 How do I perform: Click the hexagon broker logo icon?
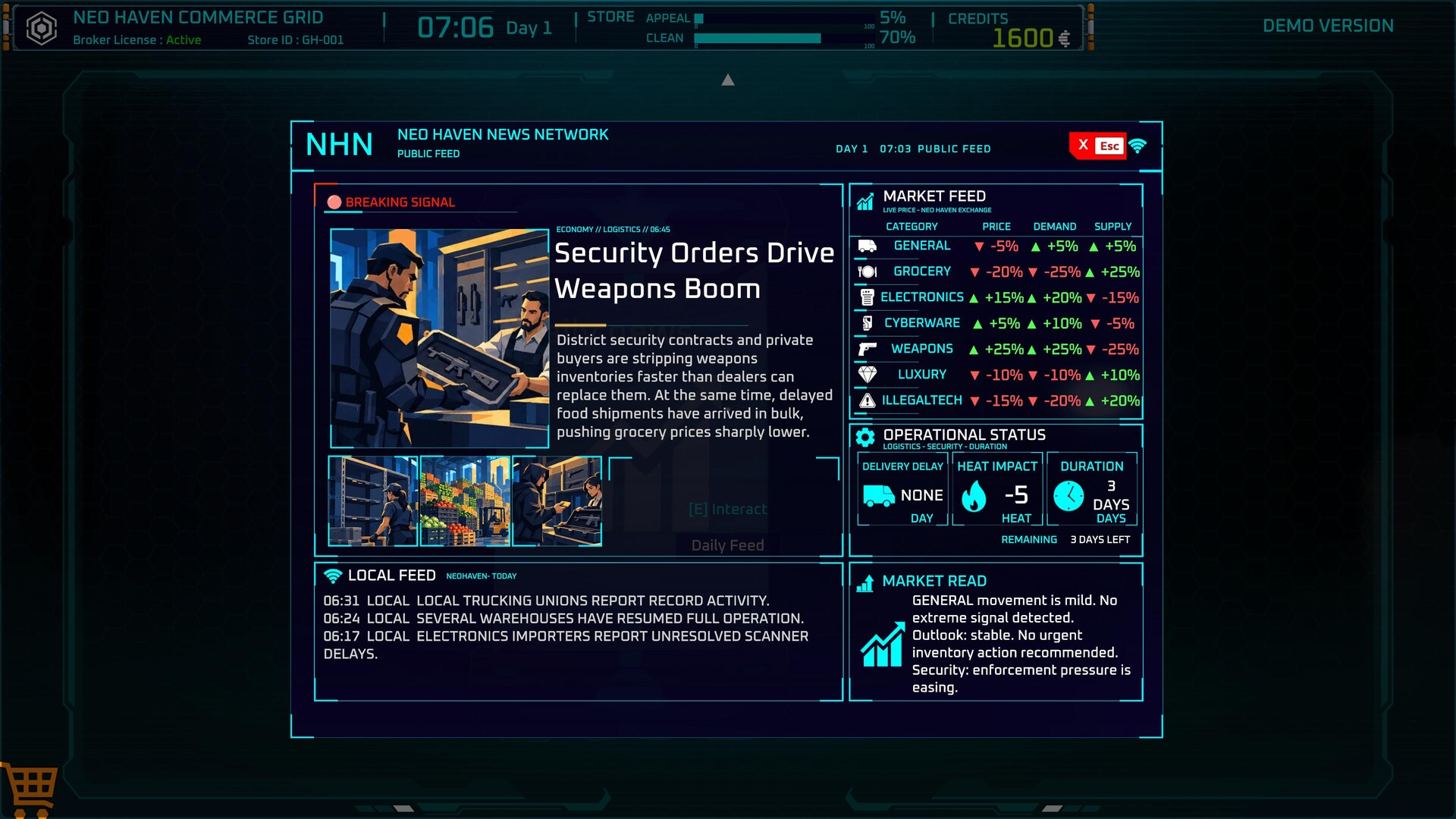[x=42, y=29]
